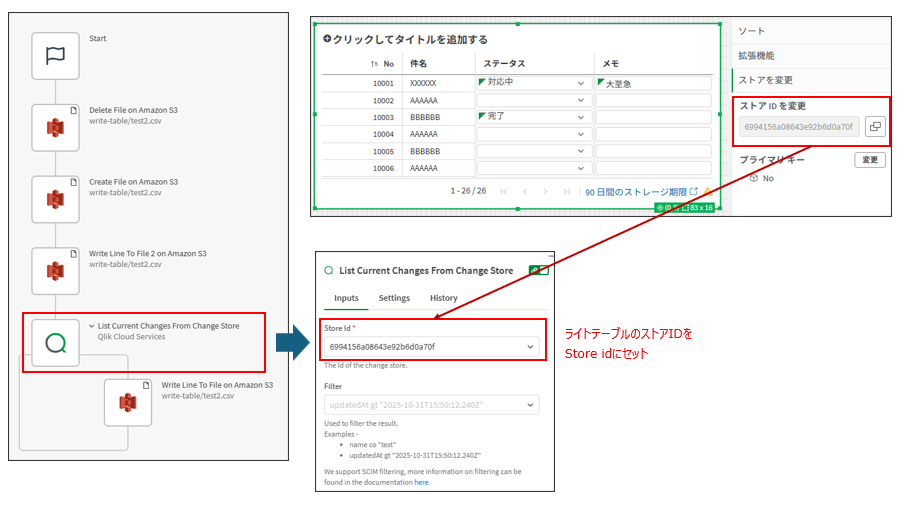906x507 pixels.
Task: Click the storage limit warning triangle icon
Action: [708, 191]
